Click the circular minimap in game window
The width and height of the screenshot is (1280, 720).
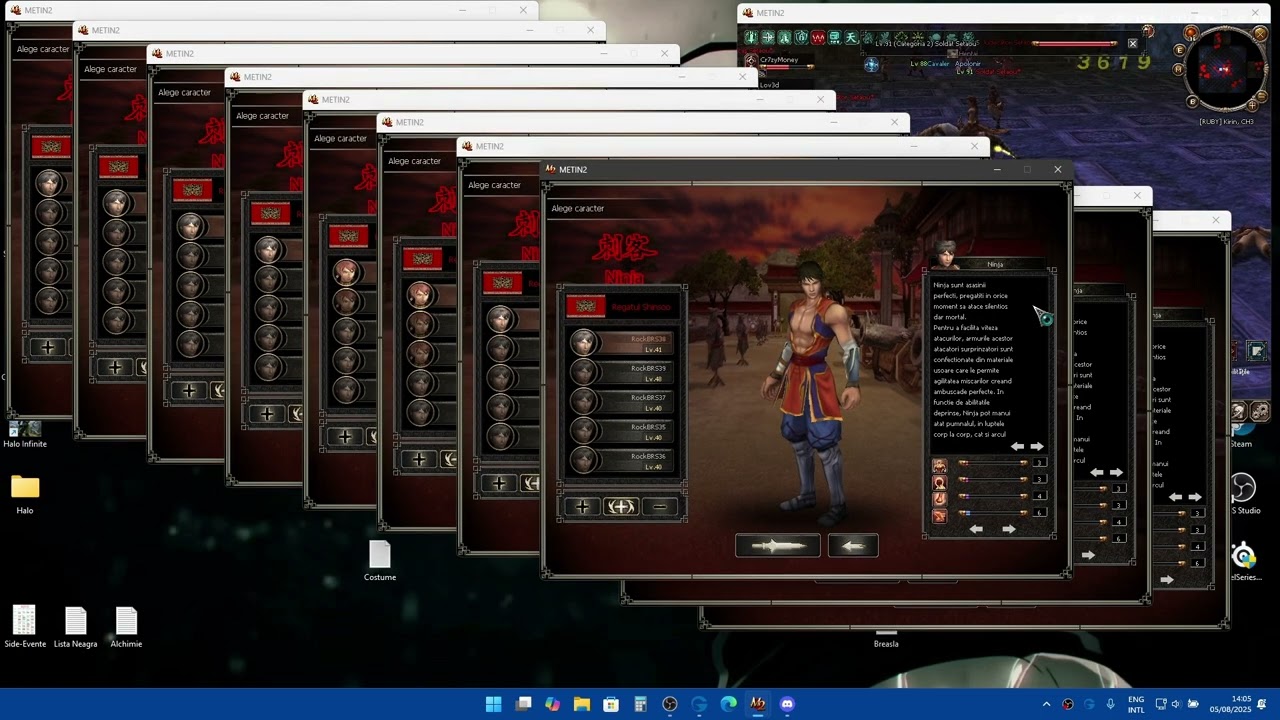(1225, 68)
